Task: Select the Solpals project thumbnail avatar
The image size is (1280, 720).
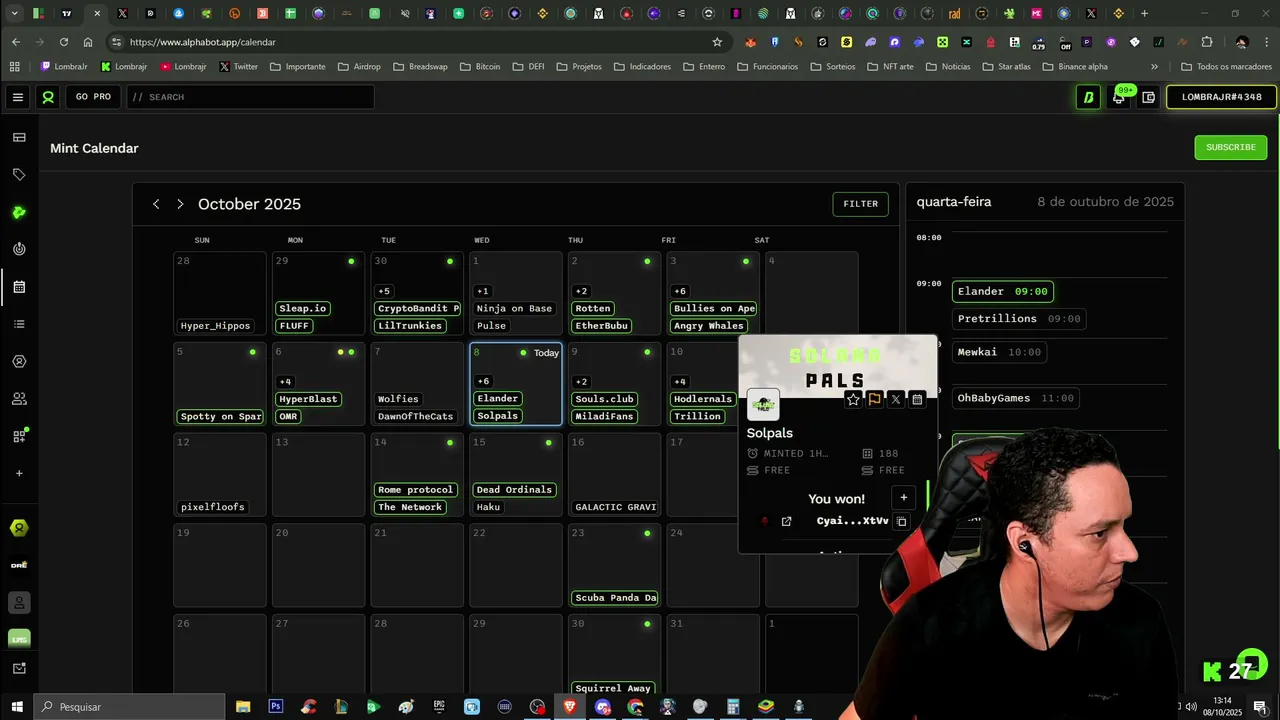Action: 763,405
